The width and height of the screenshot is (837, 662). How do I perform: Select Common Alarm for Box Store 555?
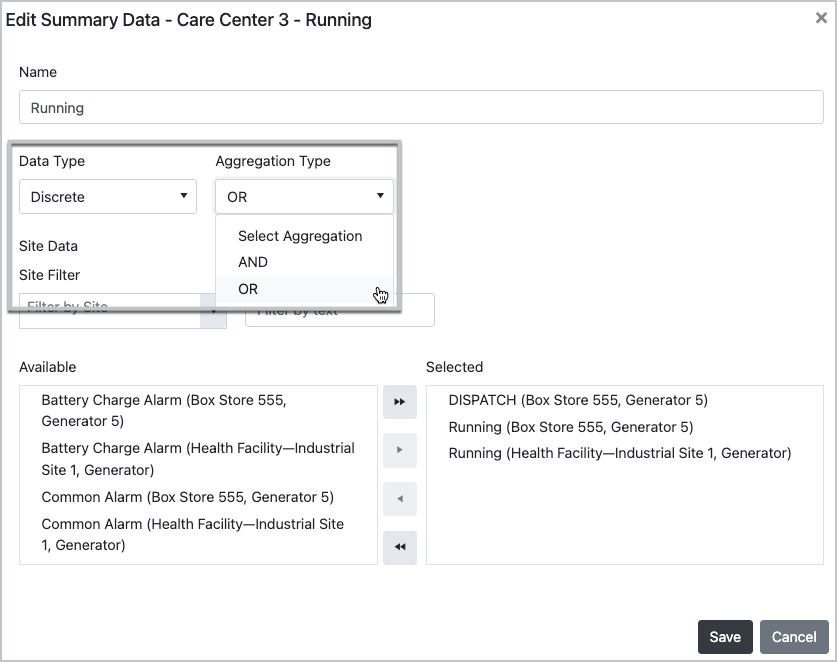pyautogui.click(x=187, y=497)
